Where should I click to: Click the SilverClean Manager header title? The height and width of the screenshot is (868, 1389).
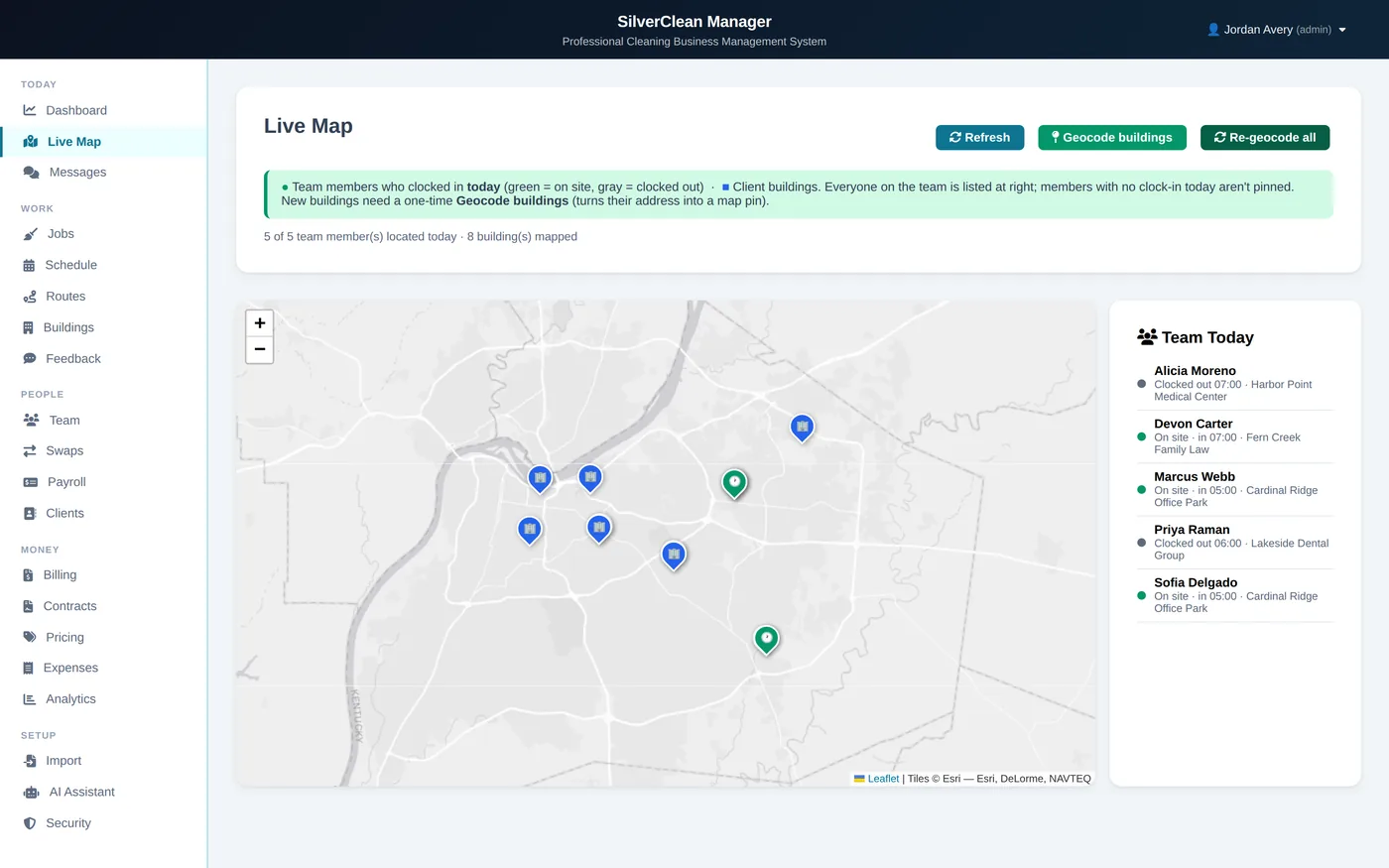pyautogui.click(x=694, y=22)
